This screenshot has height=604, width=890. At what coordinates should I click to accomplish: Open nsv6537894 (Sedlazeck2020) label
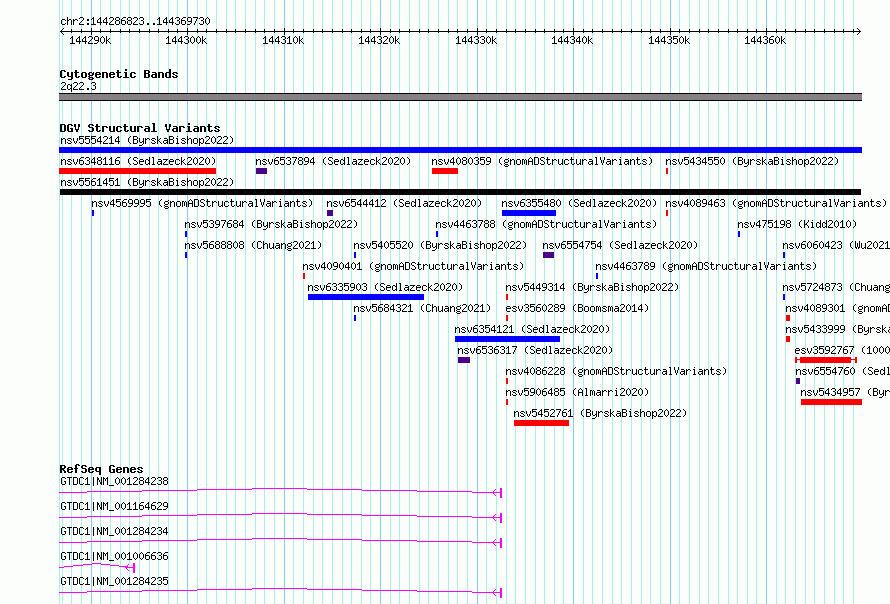point(333,161)
